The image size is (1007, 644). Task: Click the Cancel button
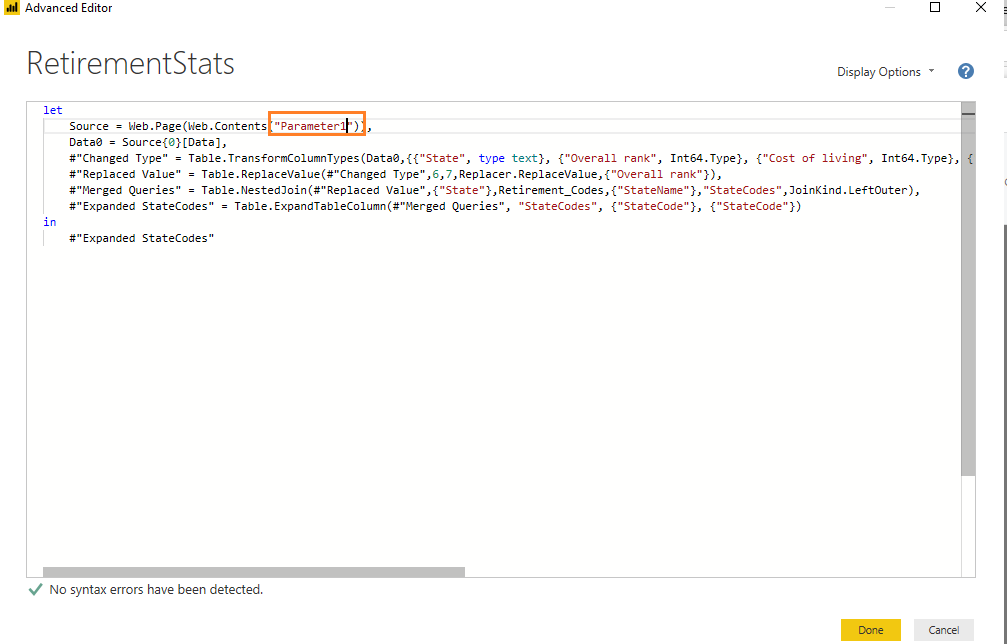pyautogui.click(x=943, y=630)
